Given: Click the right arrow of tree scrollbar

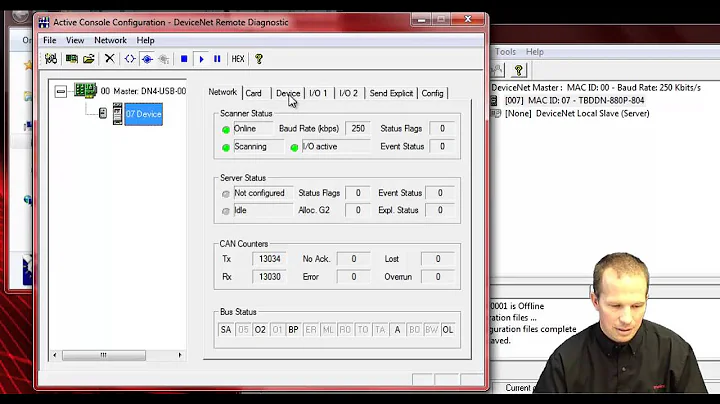Looking at the screenshot, I should 180,355.
